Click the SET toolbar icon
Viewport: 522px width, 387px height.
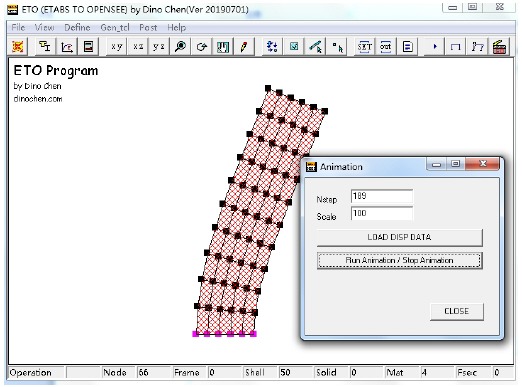[364, 47]
